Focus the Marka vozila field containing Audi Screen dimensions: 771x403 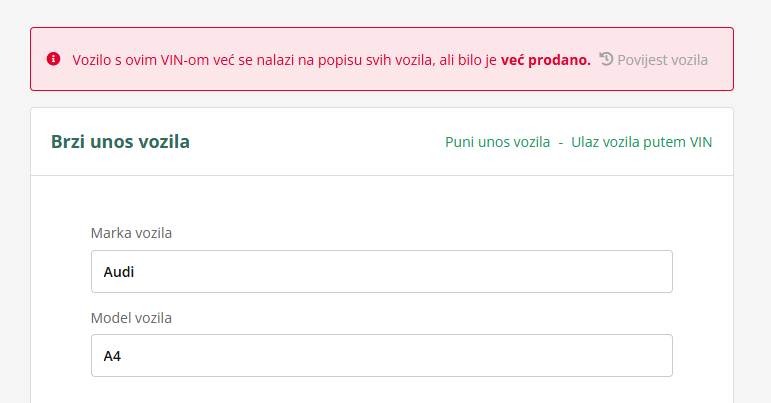coord(381,272)
